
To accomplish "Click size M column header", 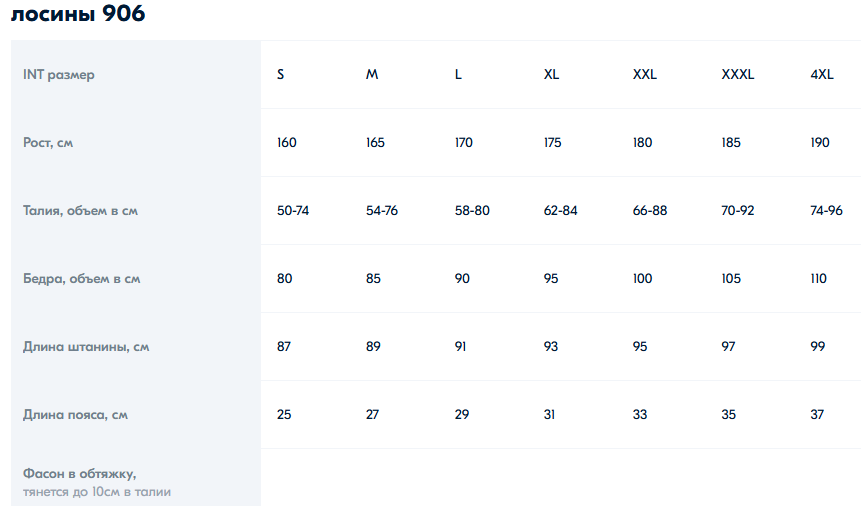I will tap(372, 74).
